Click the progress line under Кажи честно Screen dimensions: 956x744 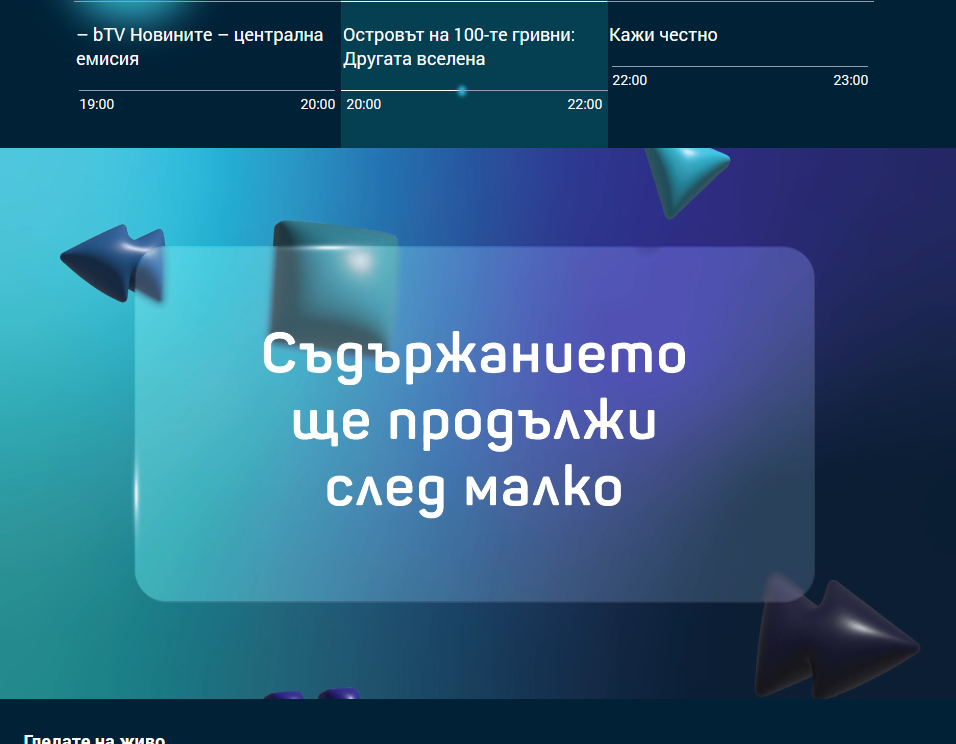coord(740,67)
